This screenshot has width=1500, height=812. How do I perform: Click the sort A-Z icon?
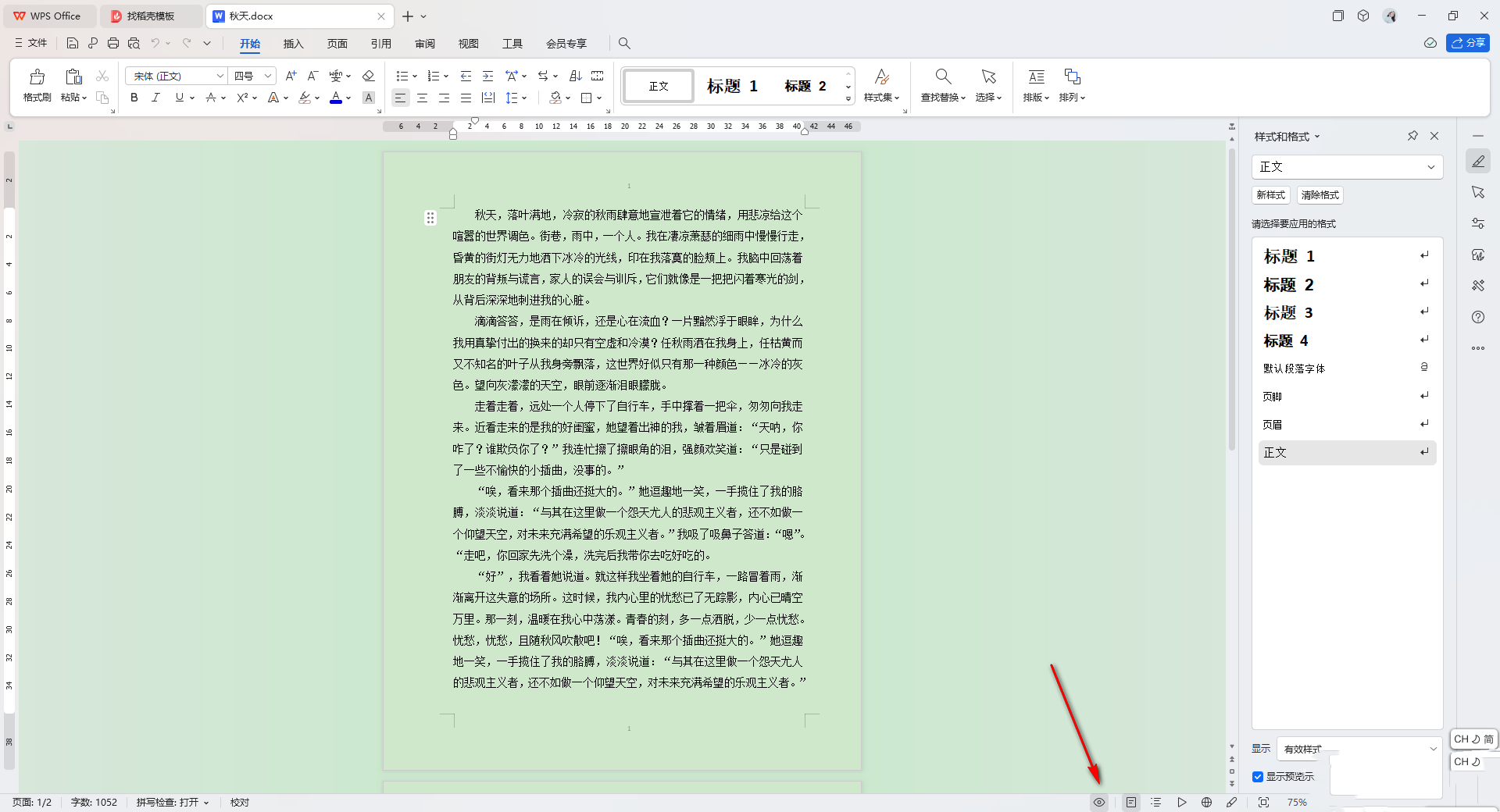576,76
